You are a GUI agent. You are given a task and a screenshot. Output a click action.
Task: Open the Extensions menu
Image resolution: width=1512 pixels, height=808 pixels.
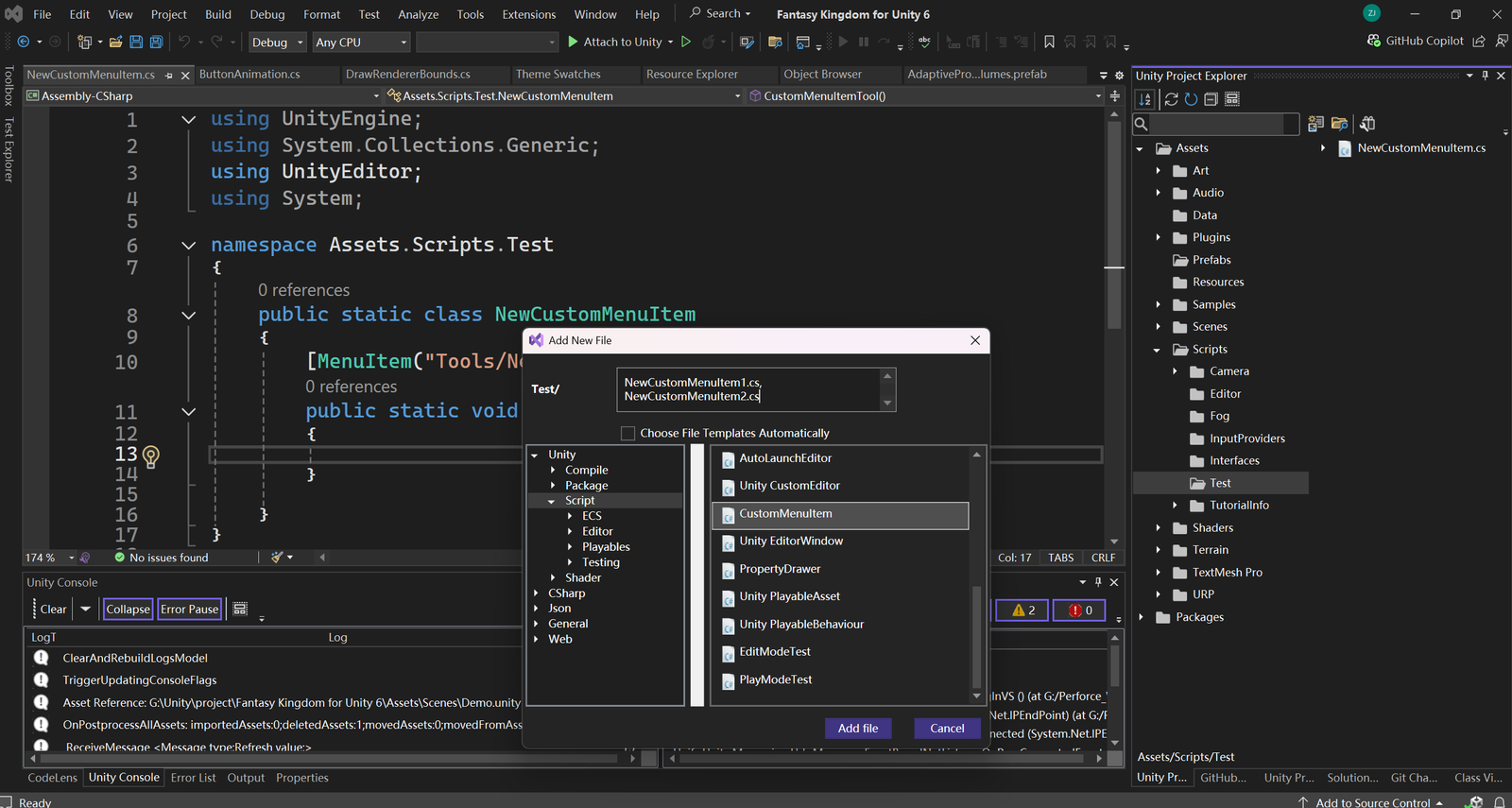coord(528,14)
